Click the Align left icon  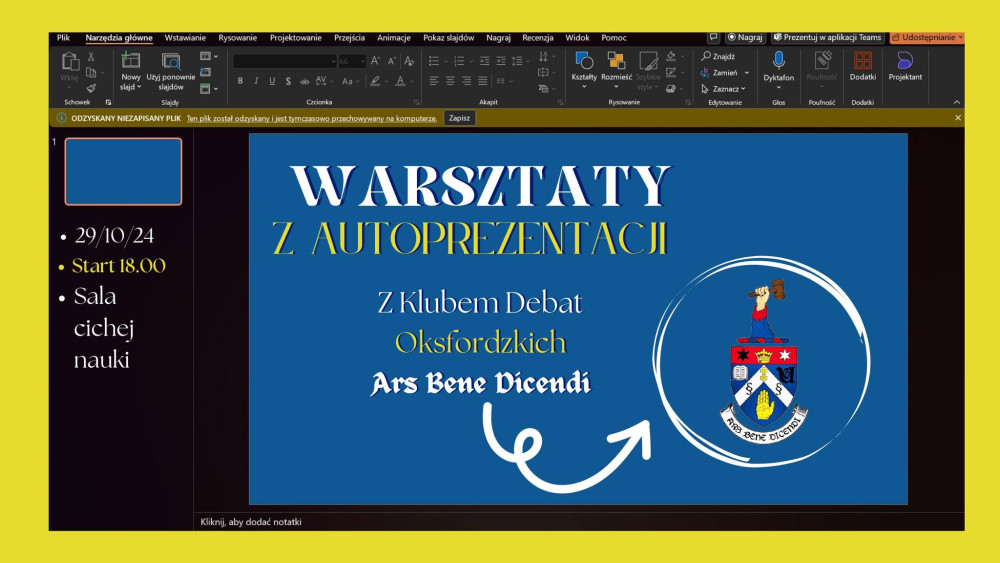click(434, 80)
